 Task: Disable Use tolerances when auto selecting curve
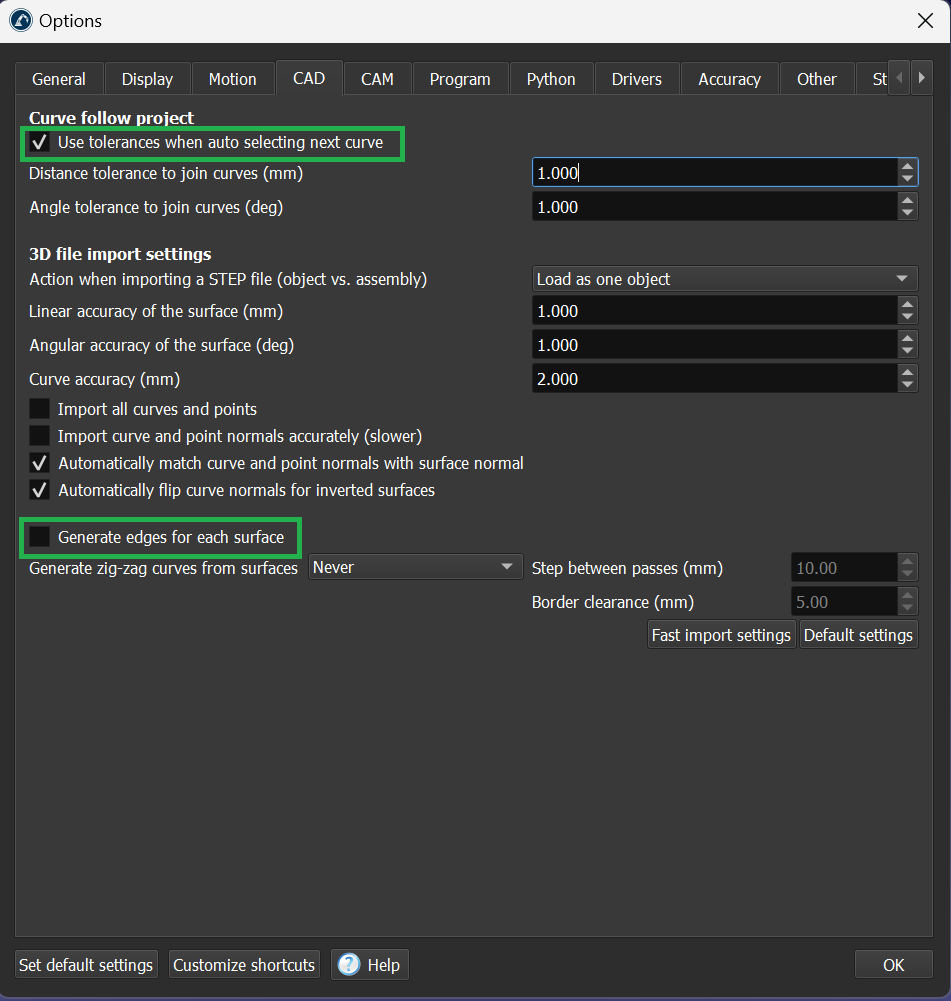40,143
